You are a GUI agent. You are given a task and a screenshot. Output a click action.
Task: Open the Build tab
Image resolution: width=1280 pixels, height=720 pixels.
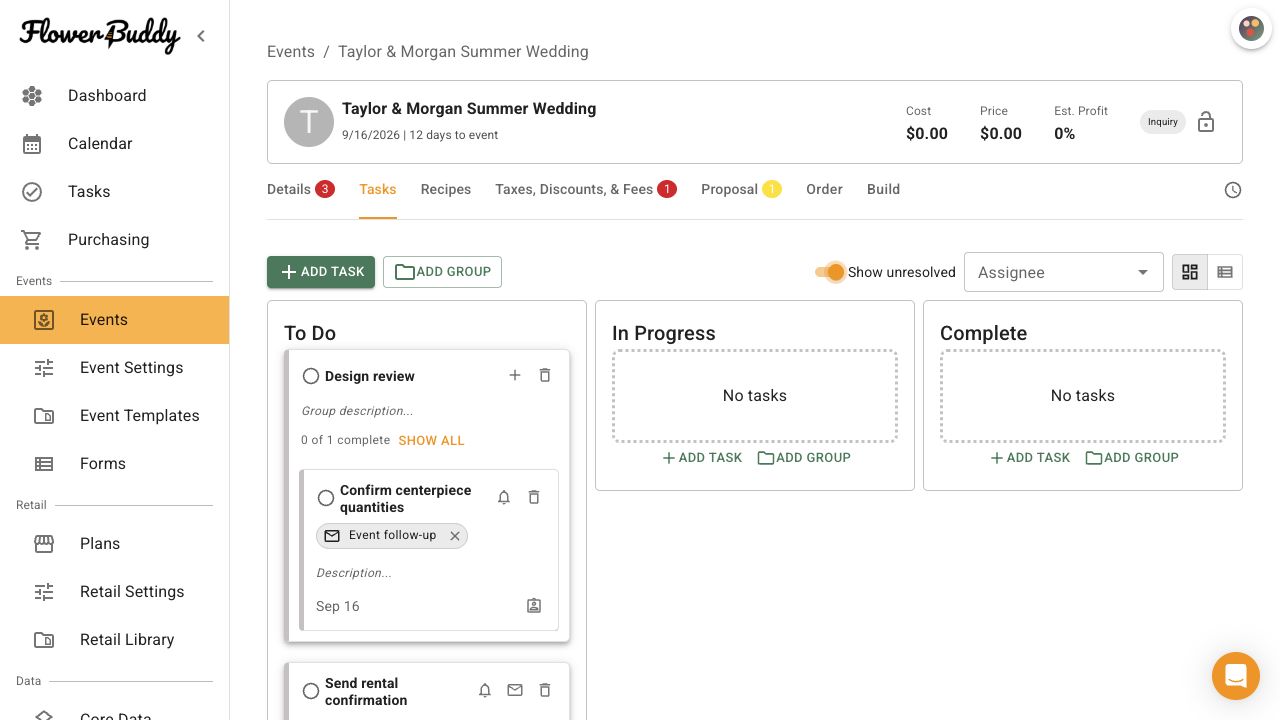click(x=883, y=189)
